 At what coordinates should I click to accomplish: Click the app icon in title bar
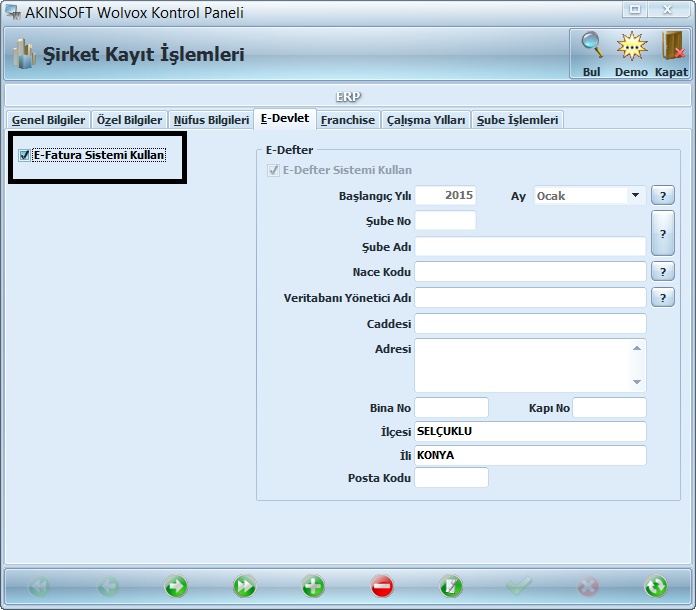click(13, 12)
